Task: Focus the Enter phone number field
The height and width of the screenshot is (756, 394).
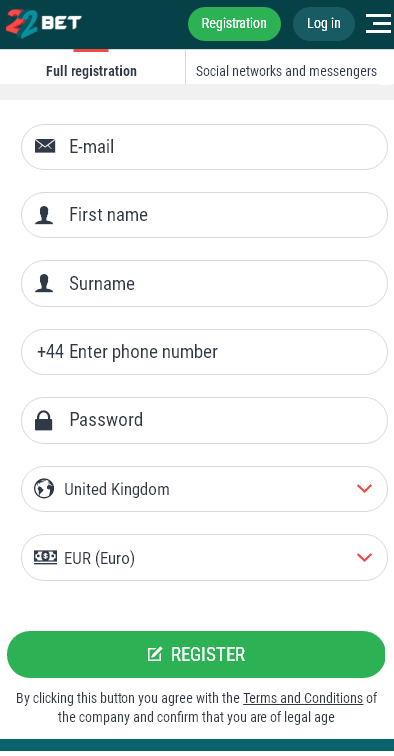Action: click(204, 352)
